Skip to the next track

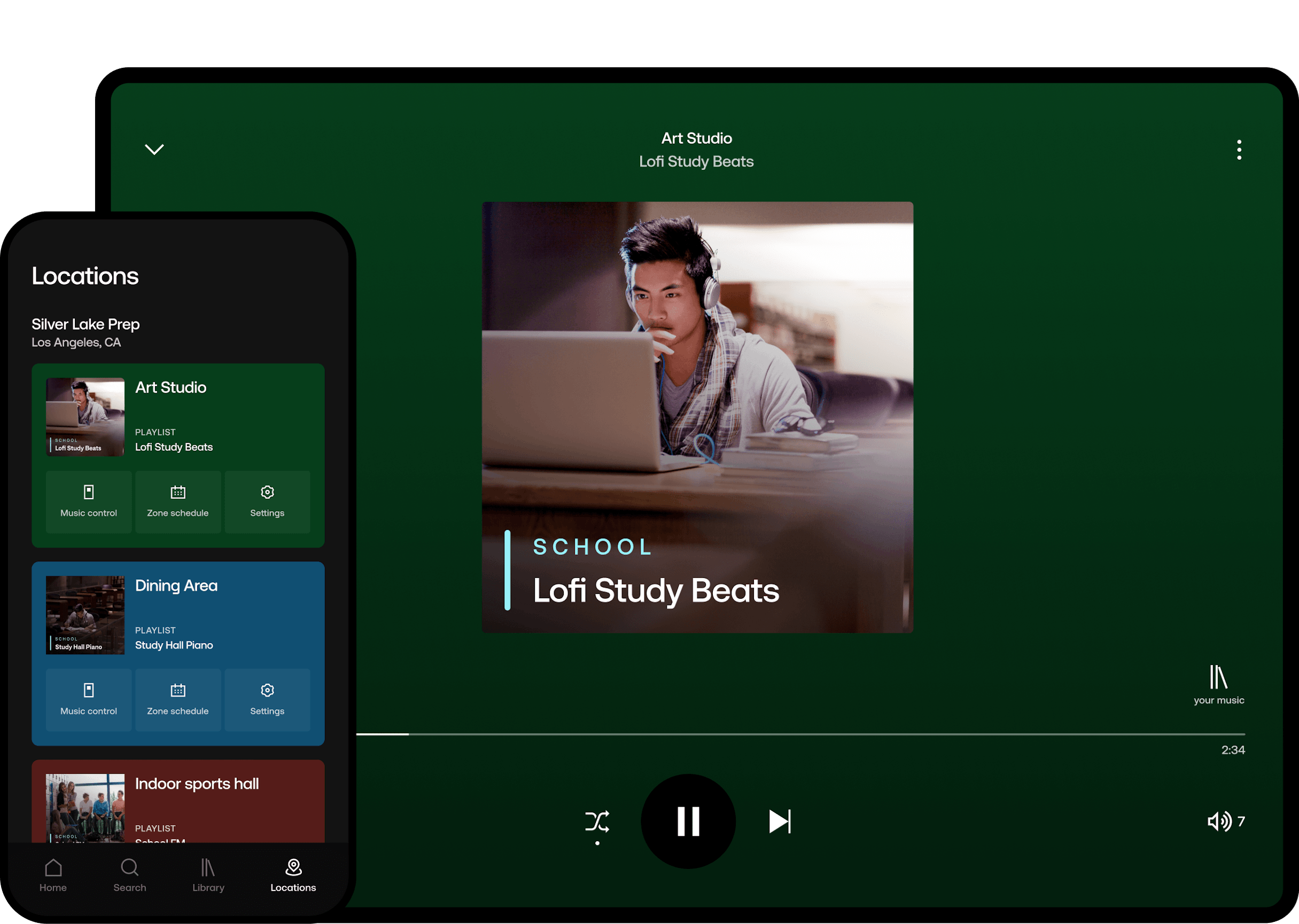779,821
